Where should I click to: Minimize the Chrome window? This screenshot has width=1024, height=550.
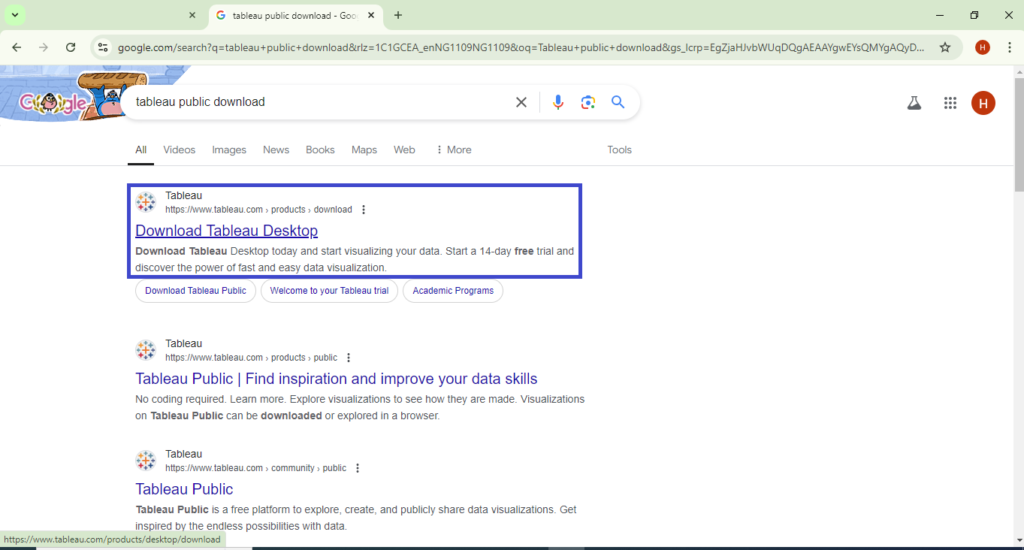[x=940, y=15]
